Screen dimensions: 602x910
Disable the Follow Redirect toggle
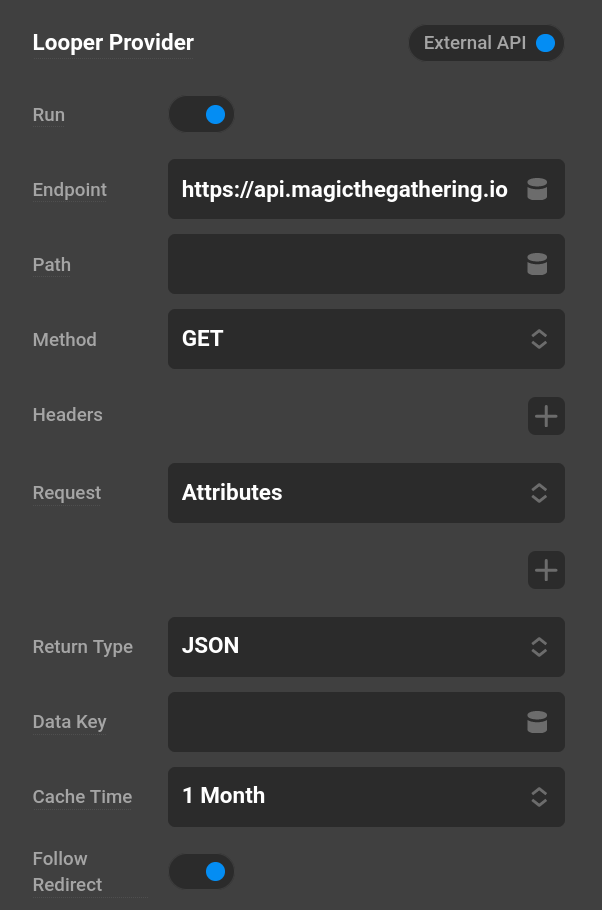201,871
